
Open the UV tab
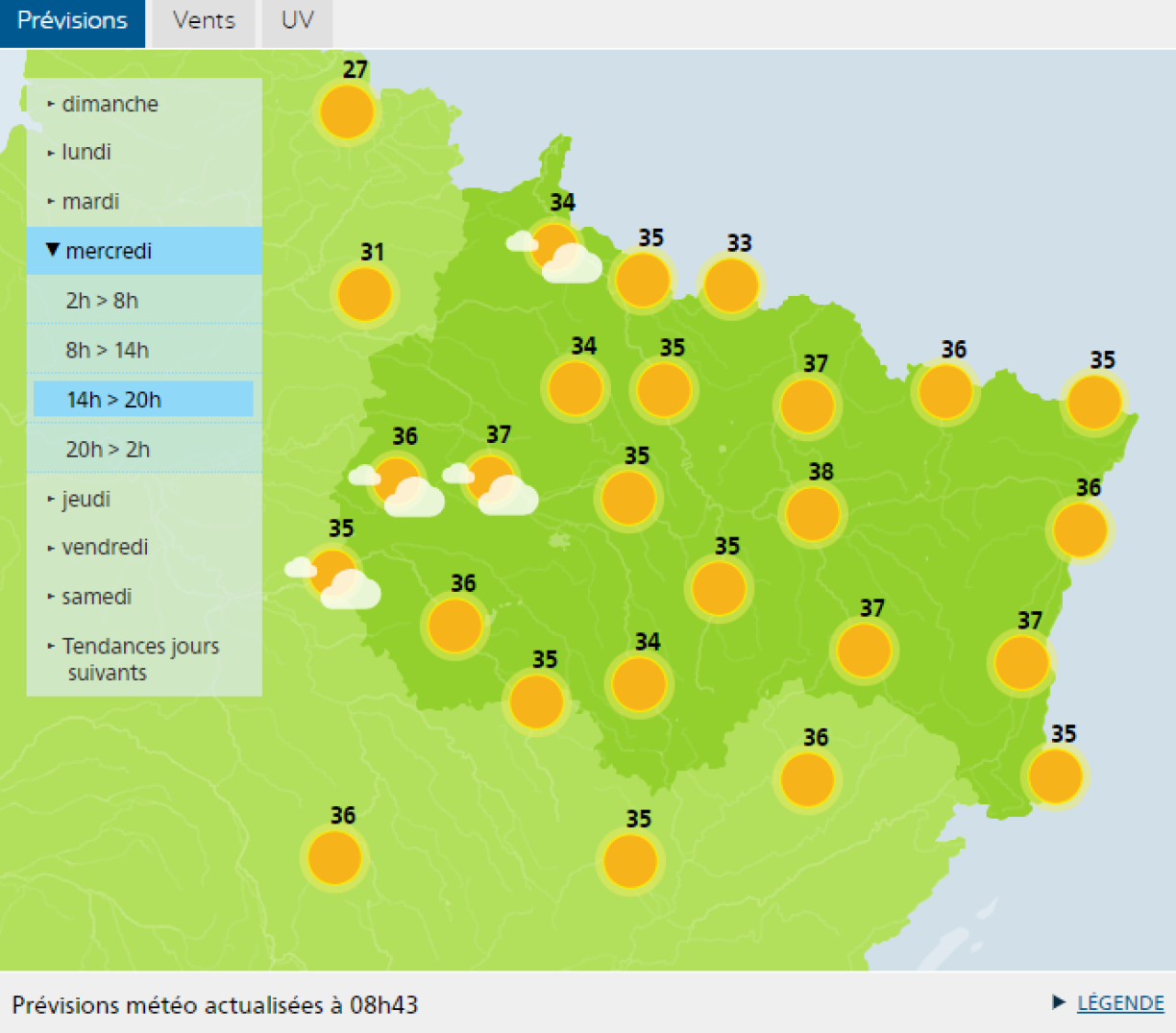point(296,18)
